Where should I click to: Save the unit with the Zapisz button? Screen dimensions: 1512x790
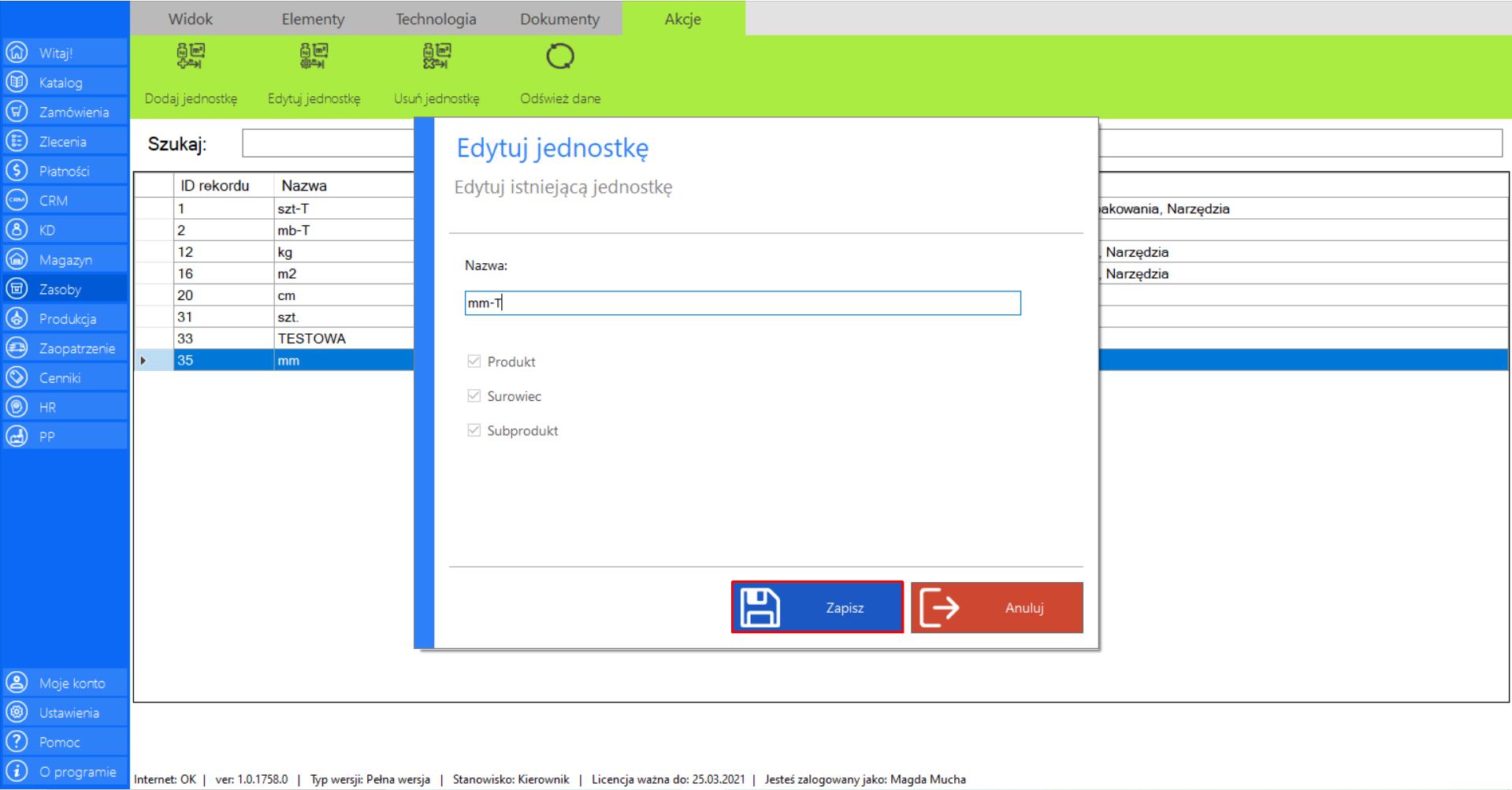pyautogui.click(x=817, y=607)
